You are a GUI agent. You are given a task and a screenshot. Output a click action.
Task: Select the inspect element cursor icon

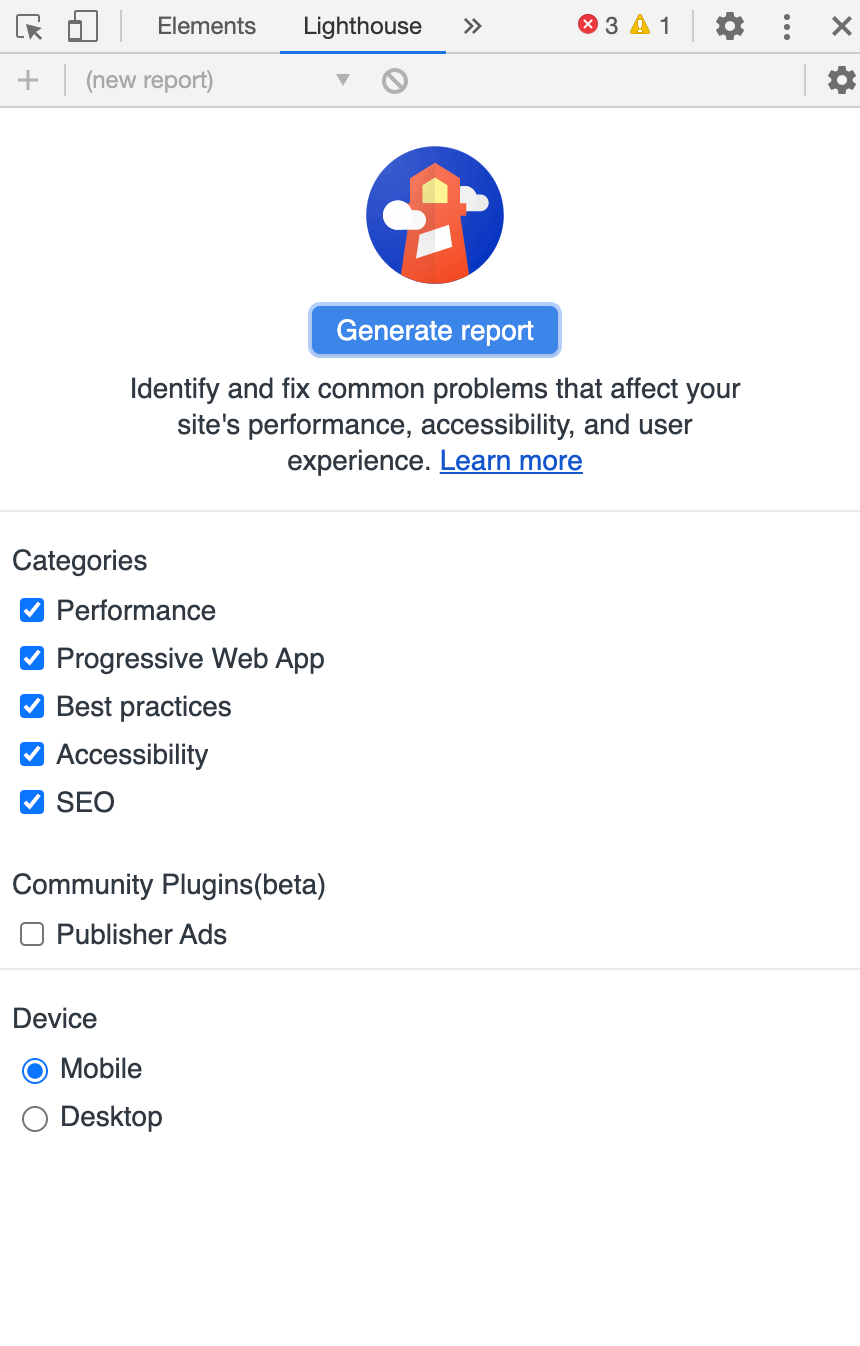point(30,27)
